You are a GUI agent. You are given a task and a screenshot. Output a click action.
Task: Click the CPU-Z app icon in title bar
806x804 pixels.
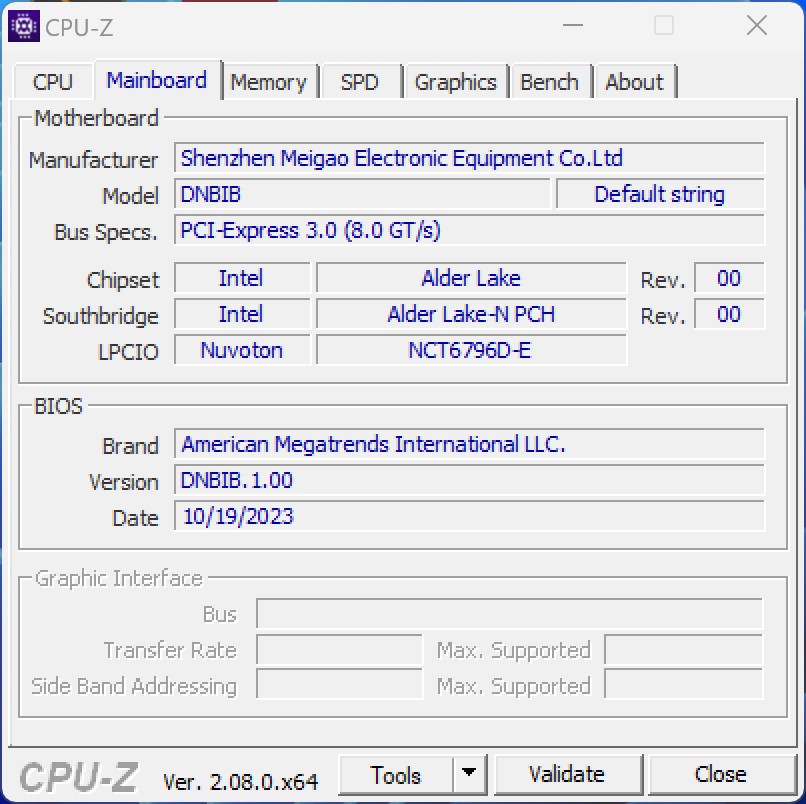(x=24, y=26)
